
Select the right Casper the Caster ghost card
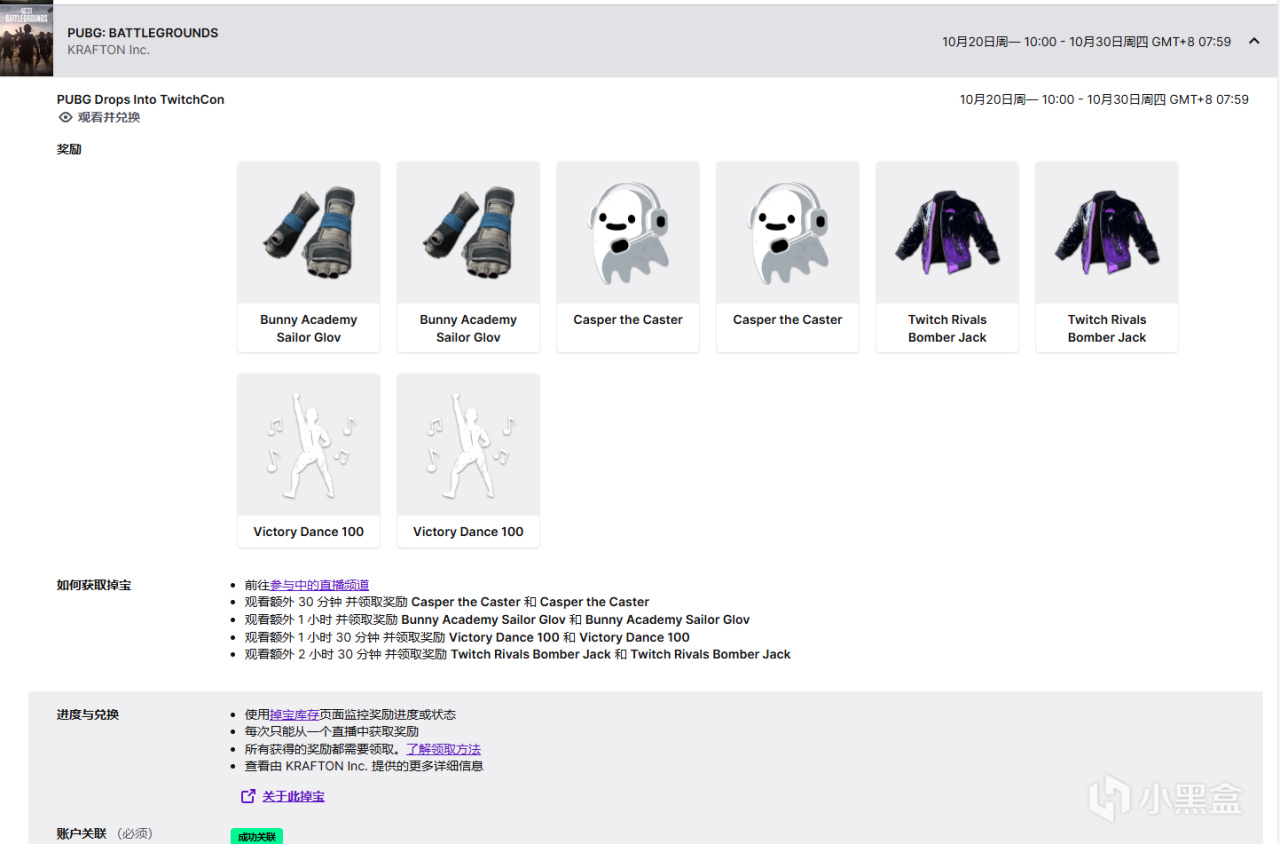[x=787, y=257]
